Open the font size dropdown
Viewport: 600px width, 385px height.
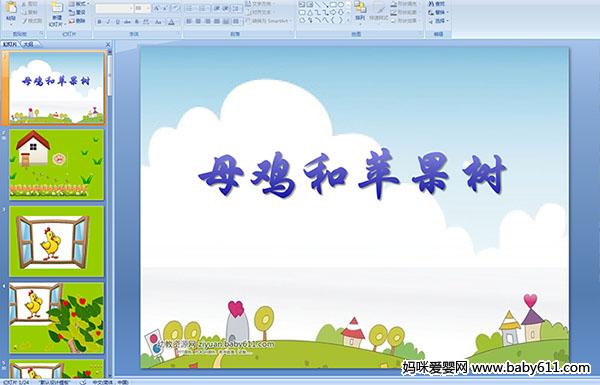pyautogui.click(x=142, y=8)
